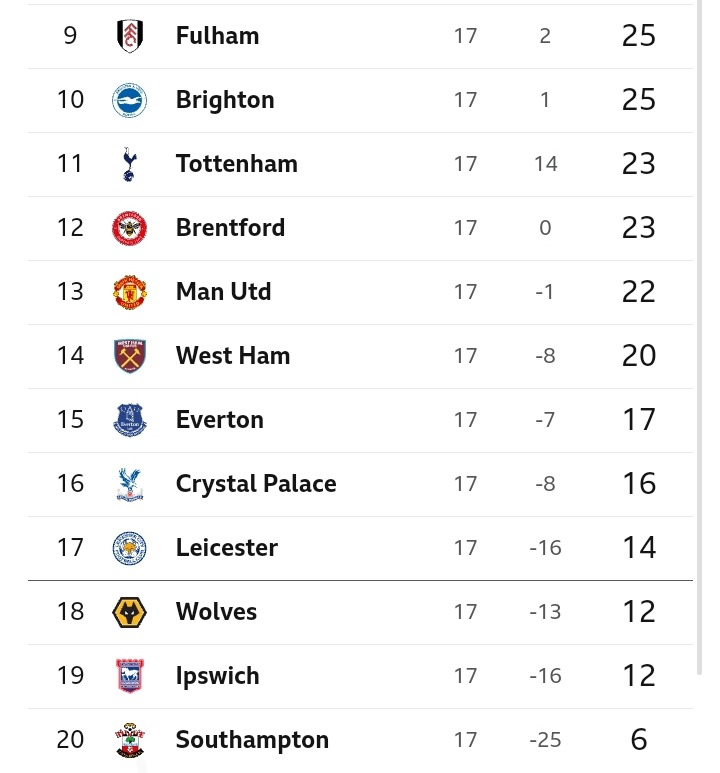Click the Wolves wolf head logo
This screenshot has height=773, width=720.
(x=129, y=612)
